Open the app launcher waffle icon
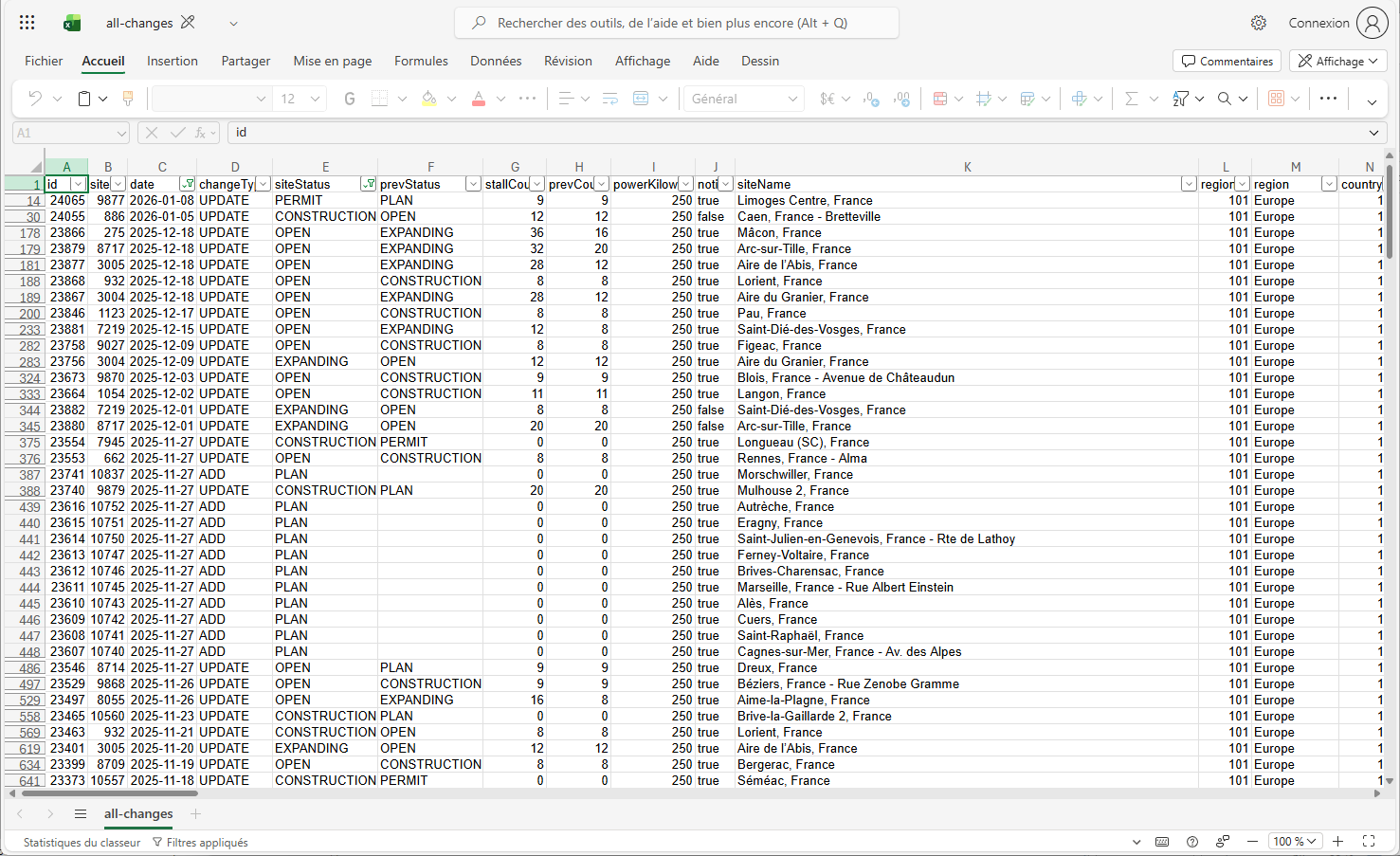 (x=27, y=23)
